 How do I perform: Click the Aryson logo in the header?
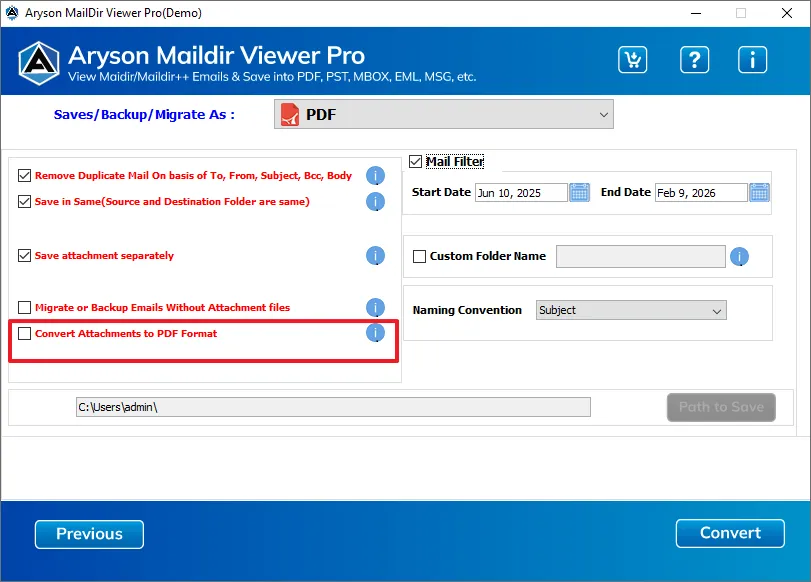[x=39, y=63]
